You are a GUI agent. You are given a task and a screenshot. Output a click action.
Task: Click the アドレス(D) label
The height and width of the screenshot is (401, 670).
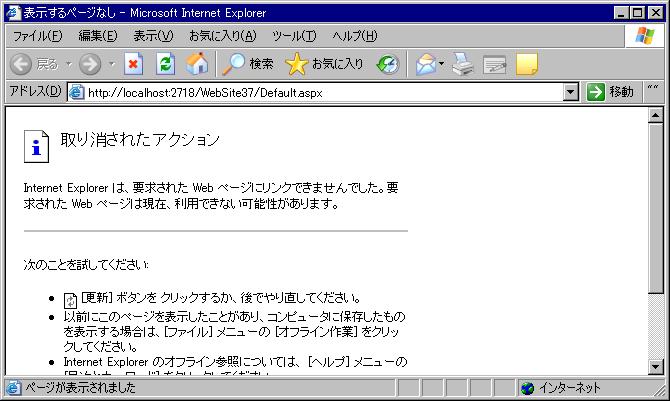click(x=35, y=91)
